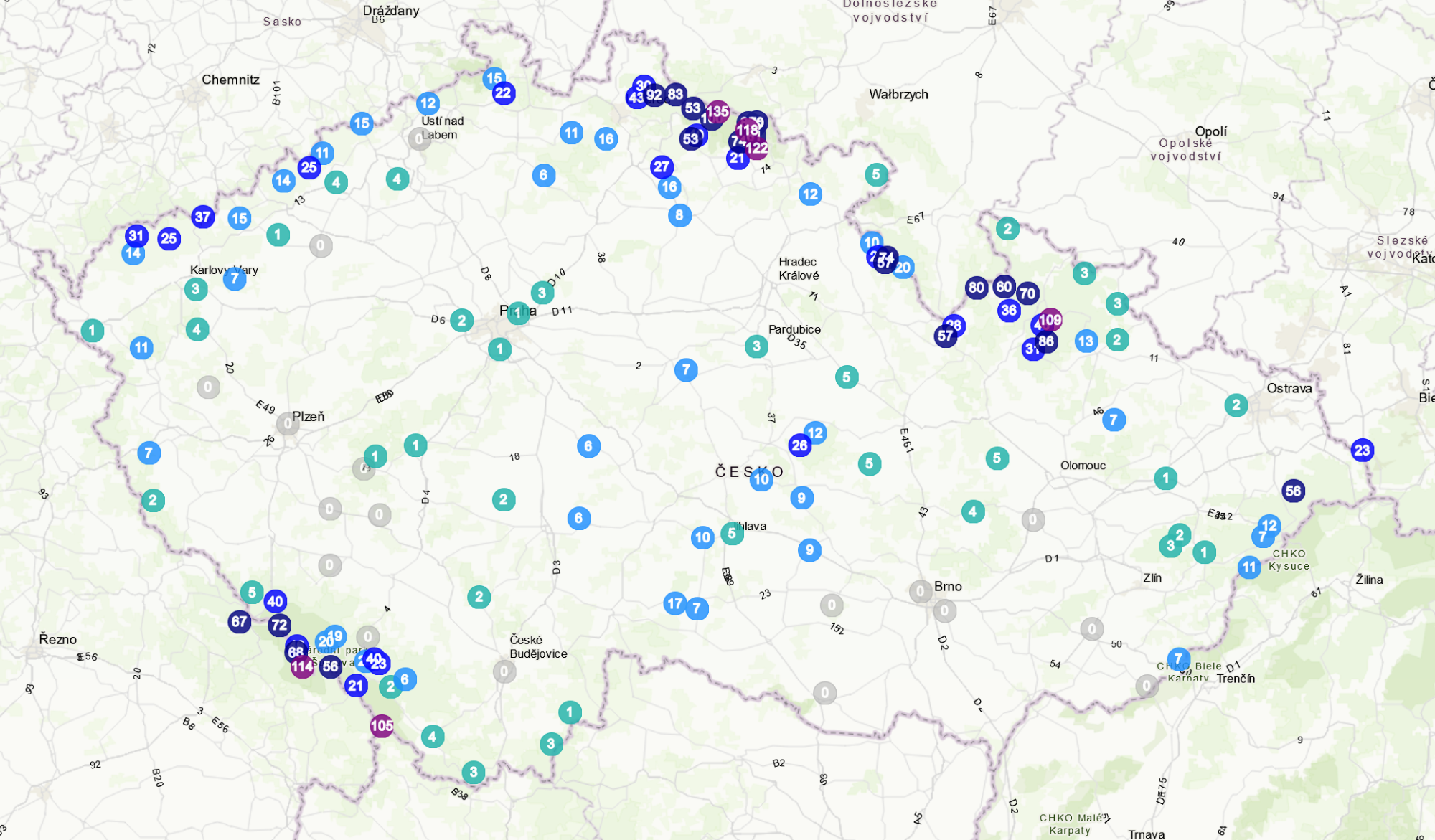Open the marker labeled 60
1435x840 pixels.
1004,288
